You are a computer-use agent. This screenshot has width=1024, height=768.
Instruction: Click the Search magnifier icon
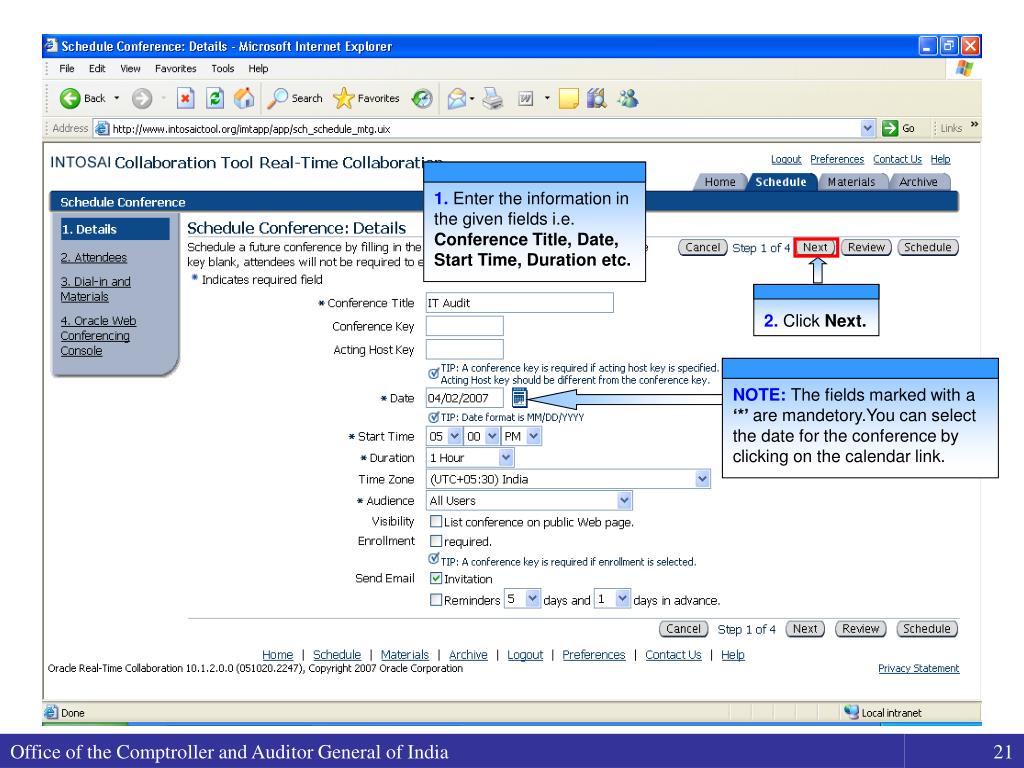278,98
